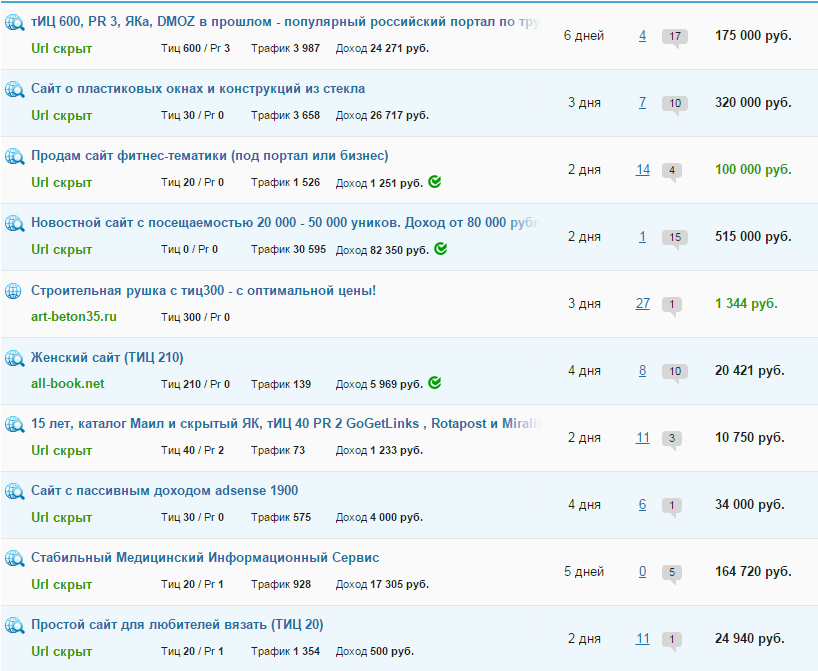Open listing Стабильный Медицинский Информационный Сервис

[205, 558]
